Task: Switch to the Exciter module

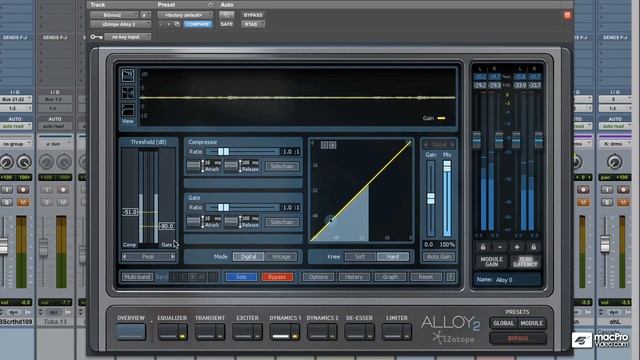Action: click(x=243, y=331)
